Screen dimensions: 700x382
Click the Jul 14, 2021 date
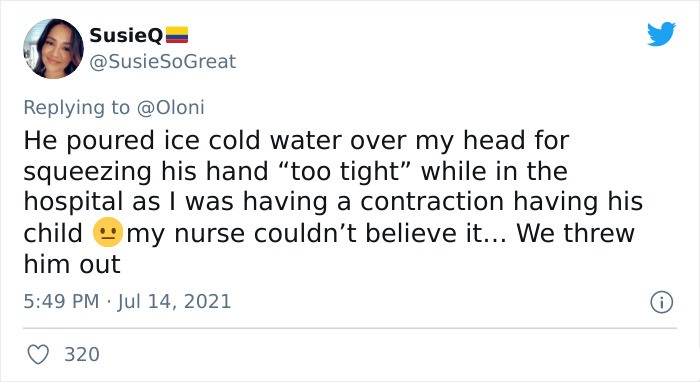click(x=175, y=301)
